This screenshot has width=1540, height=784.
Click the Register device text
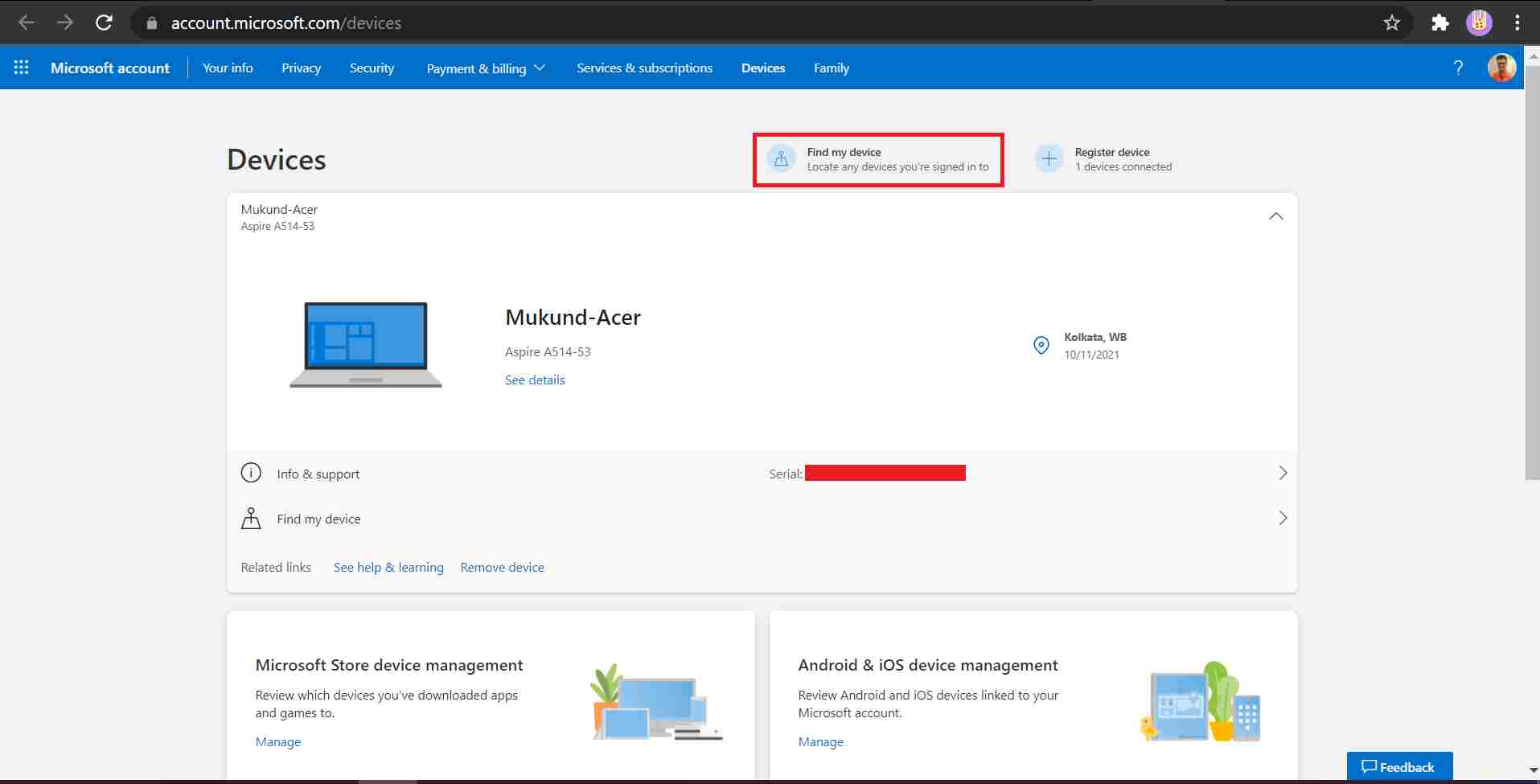[1112, 152]
